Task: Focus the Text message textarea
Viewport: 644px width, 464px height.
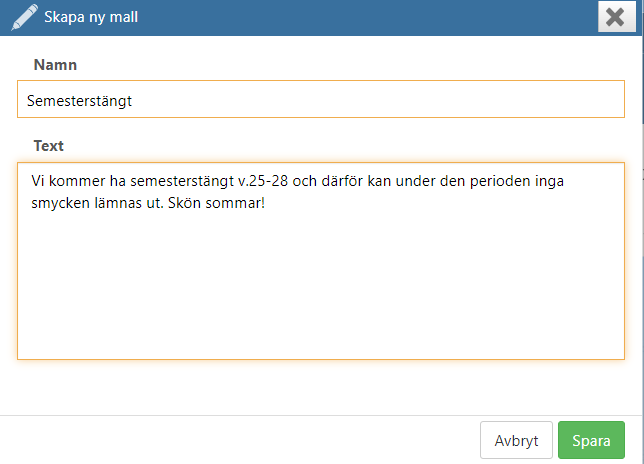Action: click(x=321, y=261)
